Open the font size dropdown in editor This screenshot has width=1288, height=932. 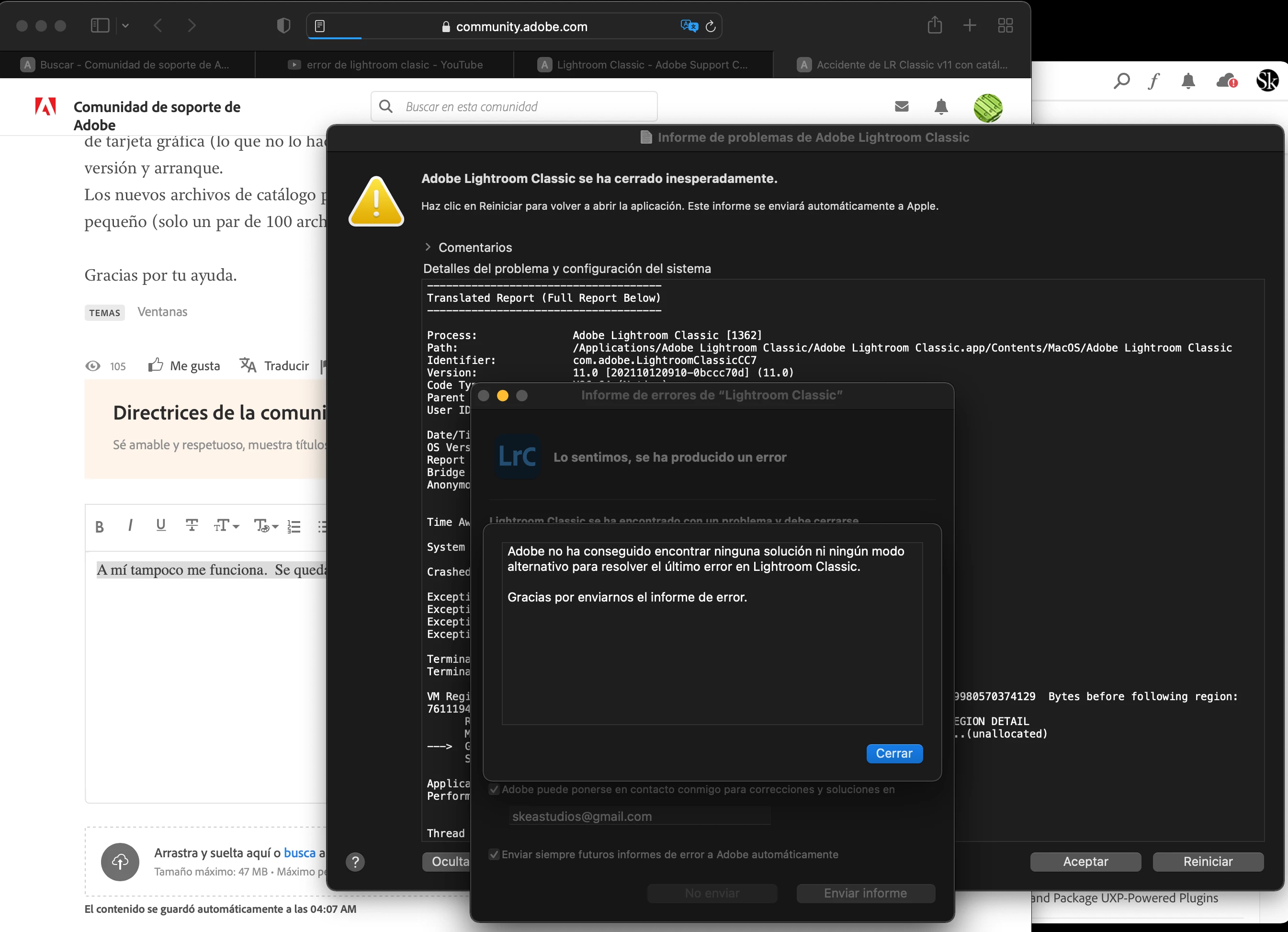pos(226,526)
